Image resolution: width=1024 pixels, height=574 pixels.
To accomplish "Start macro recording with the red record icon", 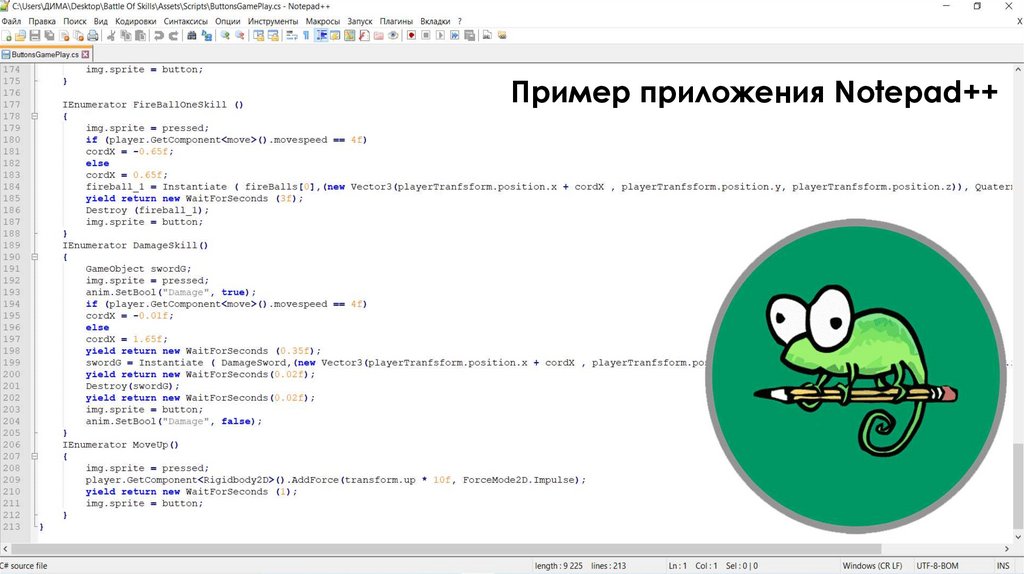I will pos(411,35).
